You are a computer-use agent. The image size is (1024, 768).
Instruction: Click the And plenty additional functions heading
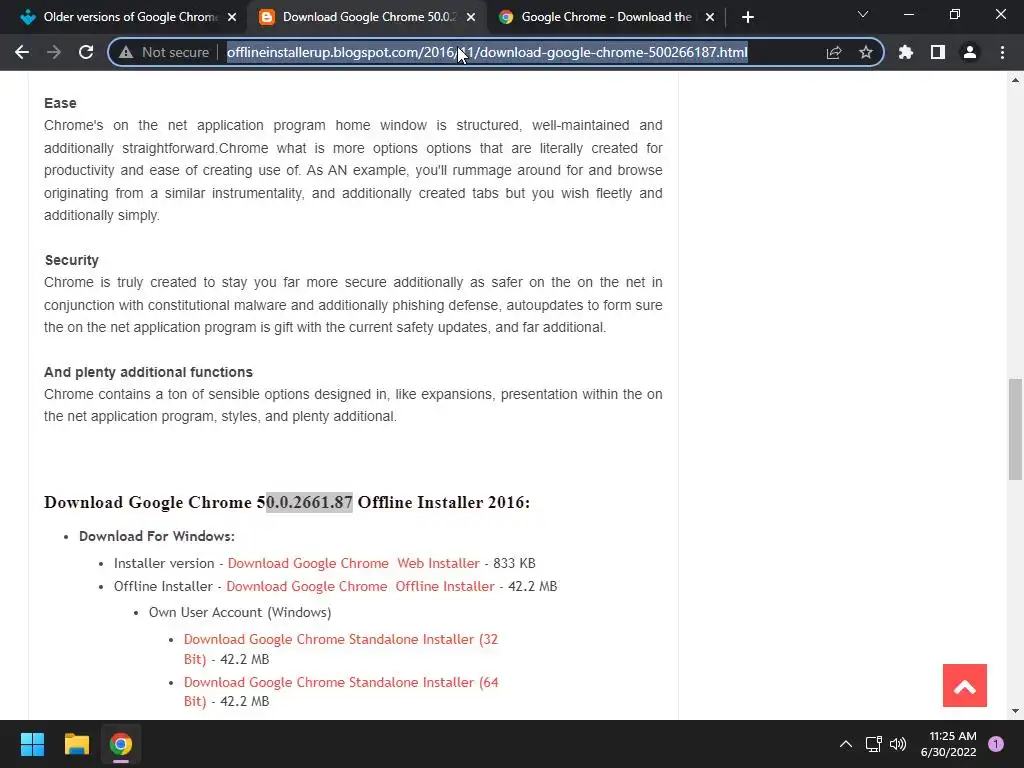click(148, 372)
